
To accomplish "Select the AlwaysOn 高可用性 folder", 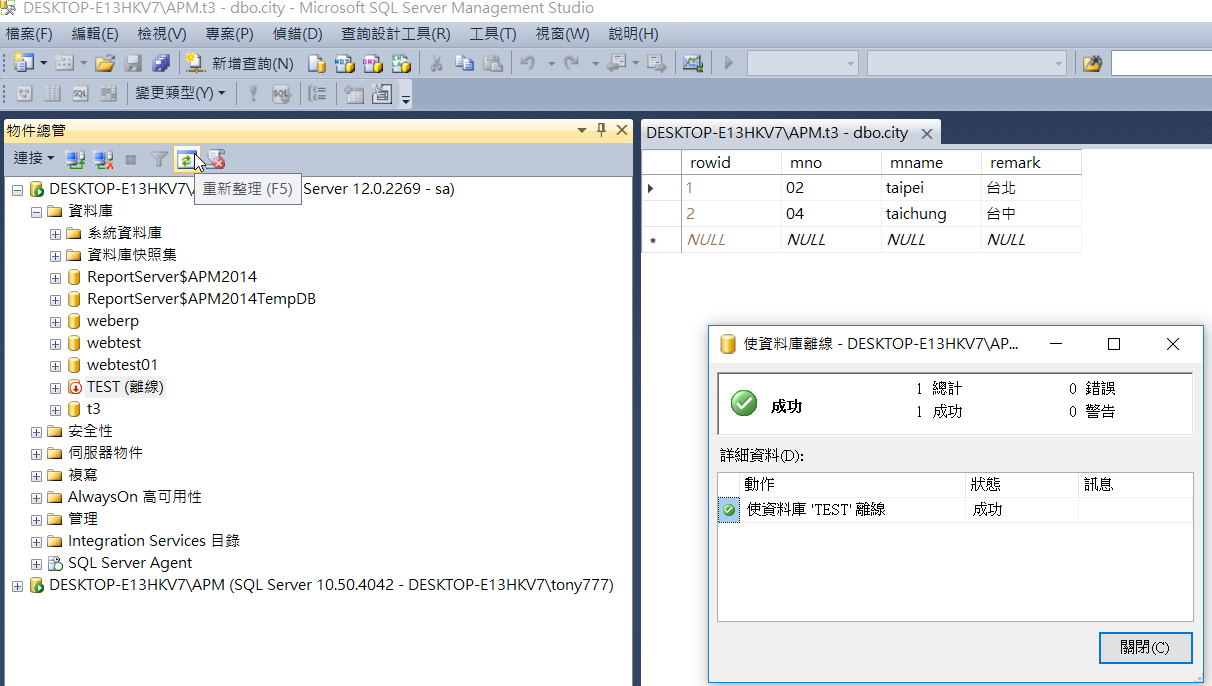I will click(x=134, y=497).
